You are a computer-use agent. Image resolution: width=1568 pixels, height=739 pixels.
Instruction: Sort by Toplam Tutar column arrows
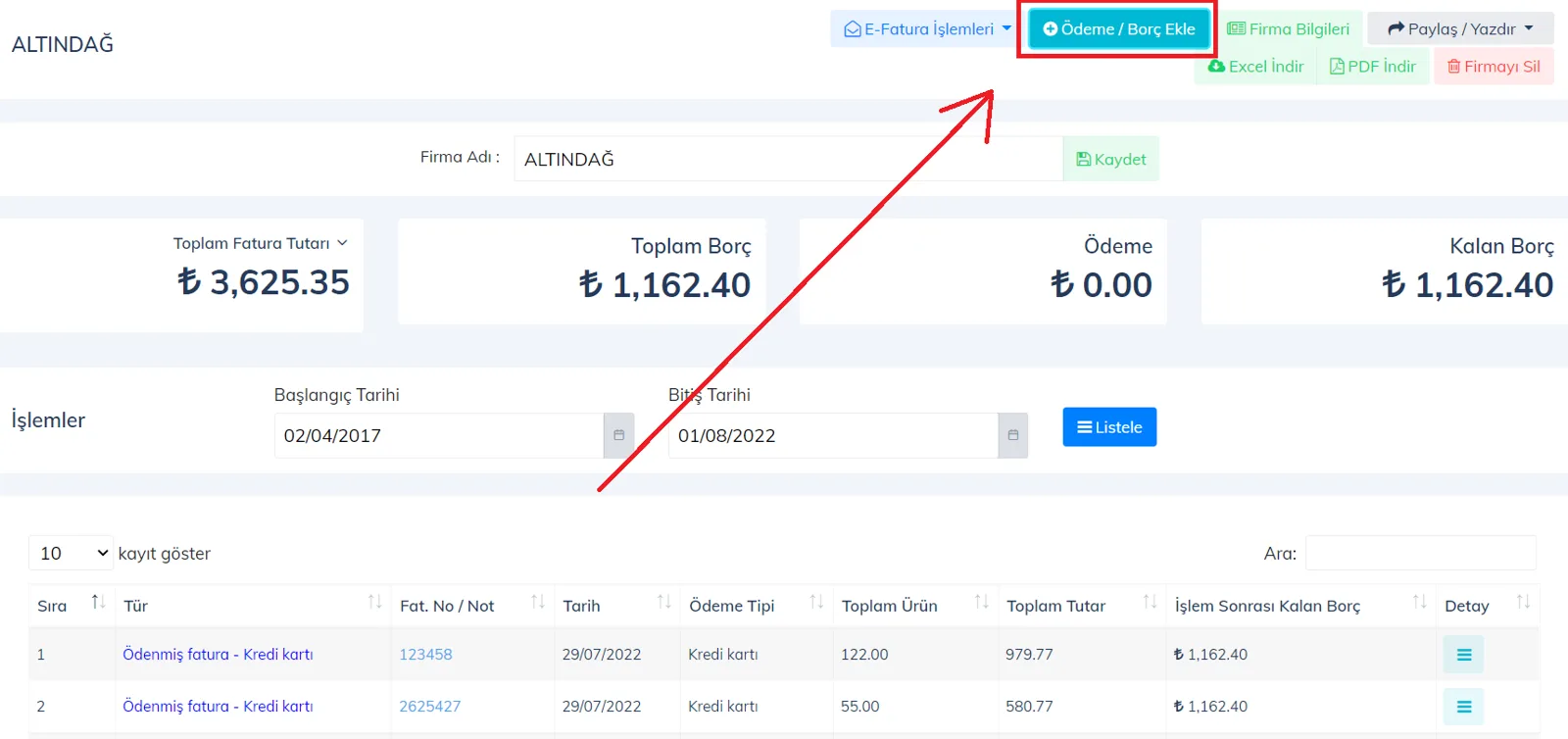pos(1151,602)
